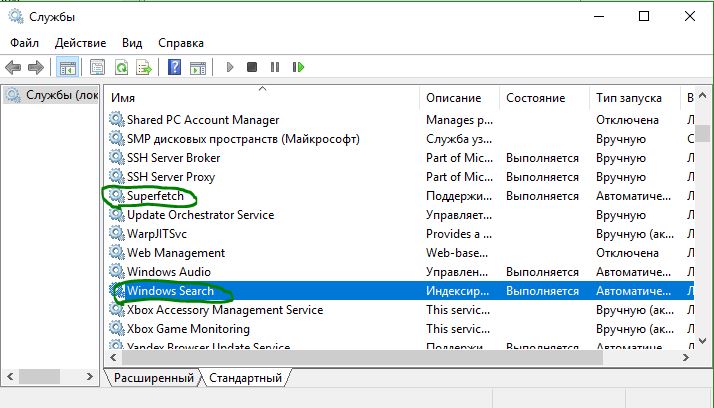Click the Forward arrow in toolbar

pyautogui.click(x=36, y=68)
